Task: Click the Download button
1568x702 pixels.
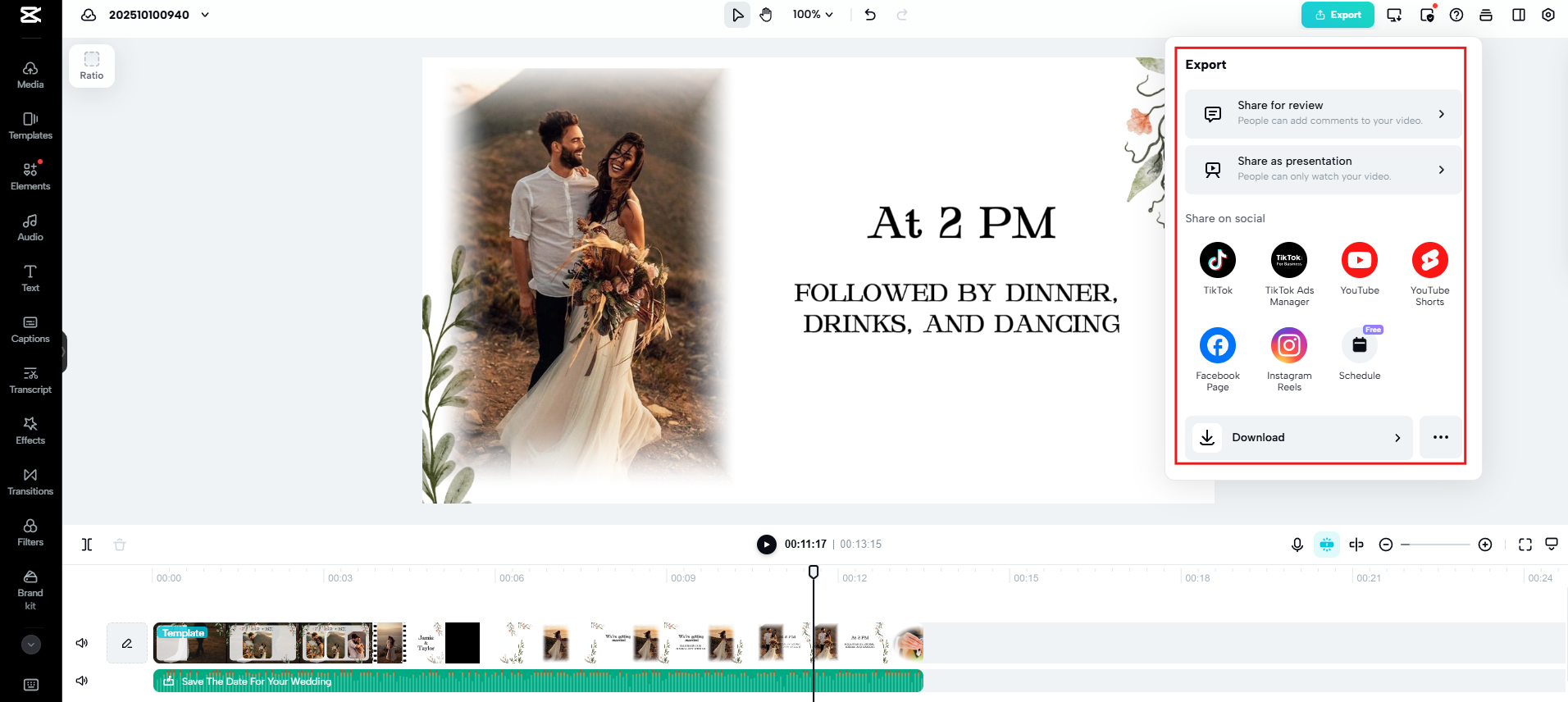Action: pyautogui.click(x=1298, y=437)
